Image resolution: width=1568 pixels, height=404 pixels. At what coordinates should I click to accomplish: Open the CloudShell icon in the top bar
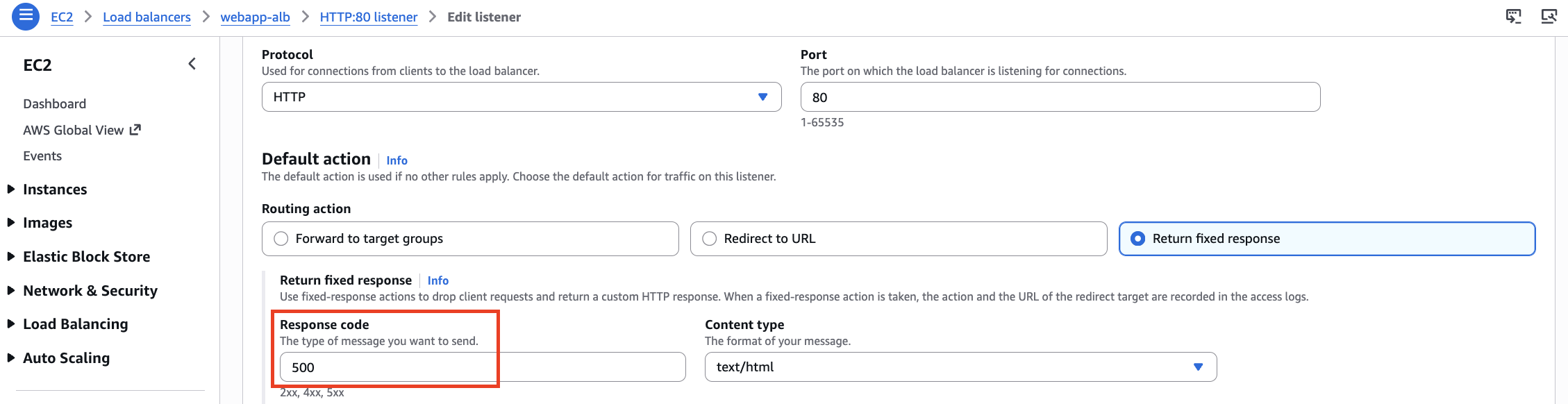click(1514, 17)
